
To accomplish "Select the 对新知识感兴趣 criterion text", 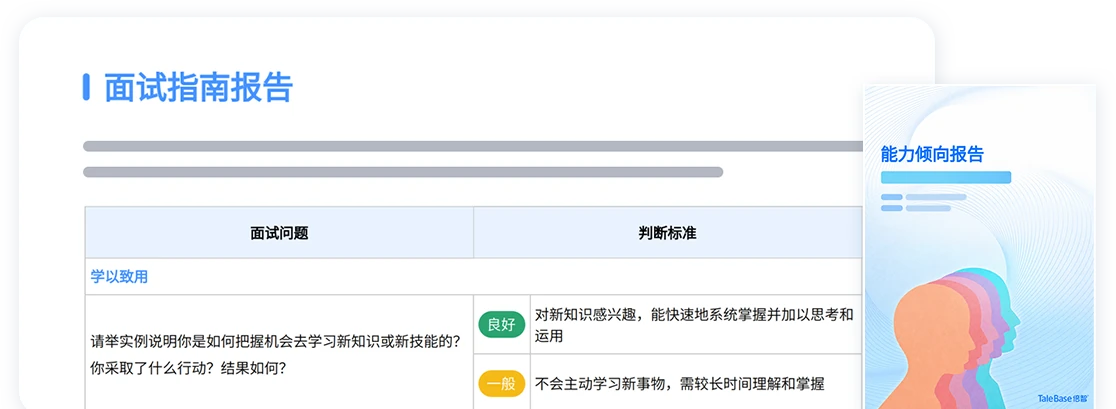I will click(x=694, y=325).
